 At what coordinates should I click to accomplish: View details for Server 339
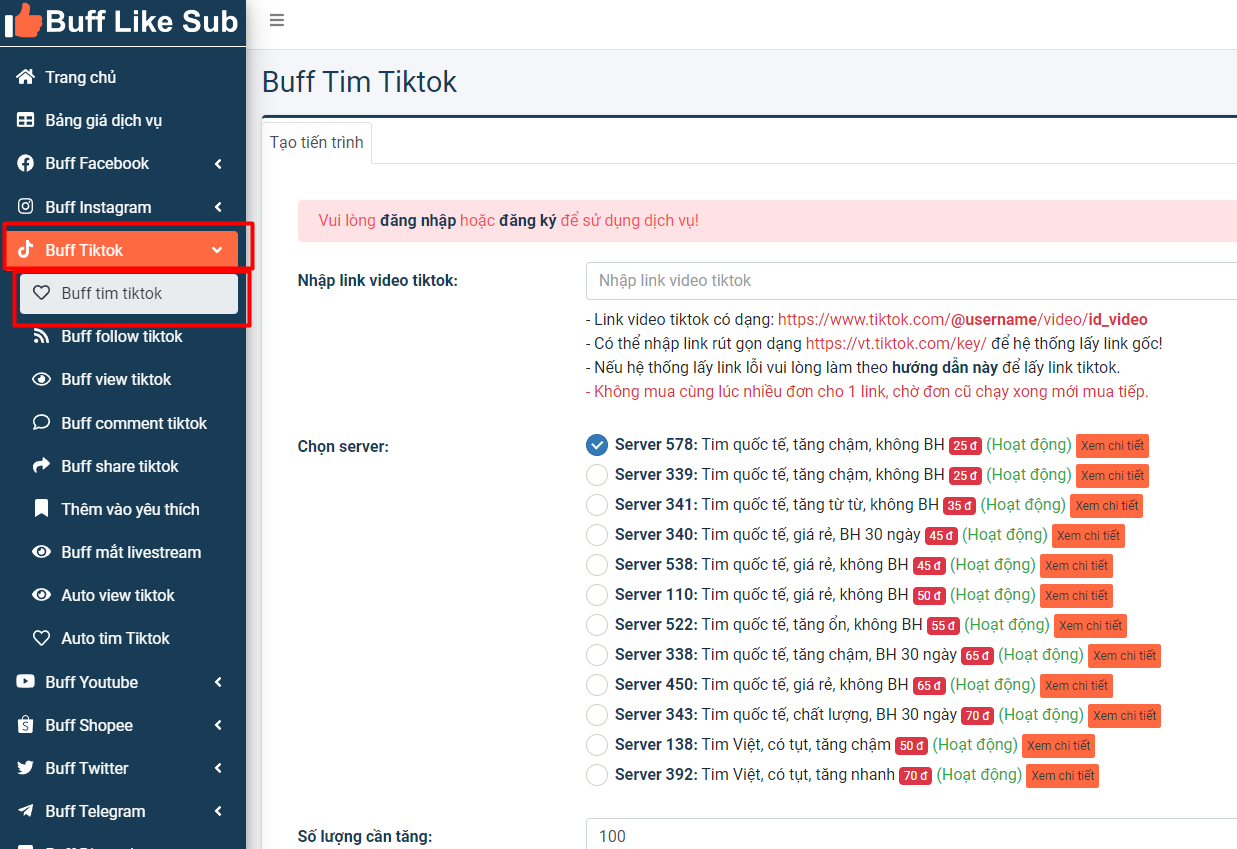[1112, 475]
